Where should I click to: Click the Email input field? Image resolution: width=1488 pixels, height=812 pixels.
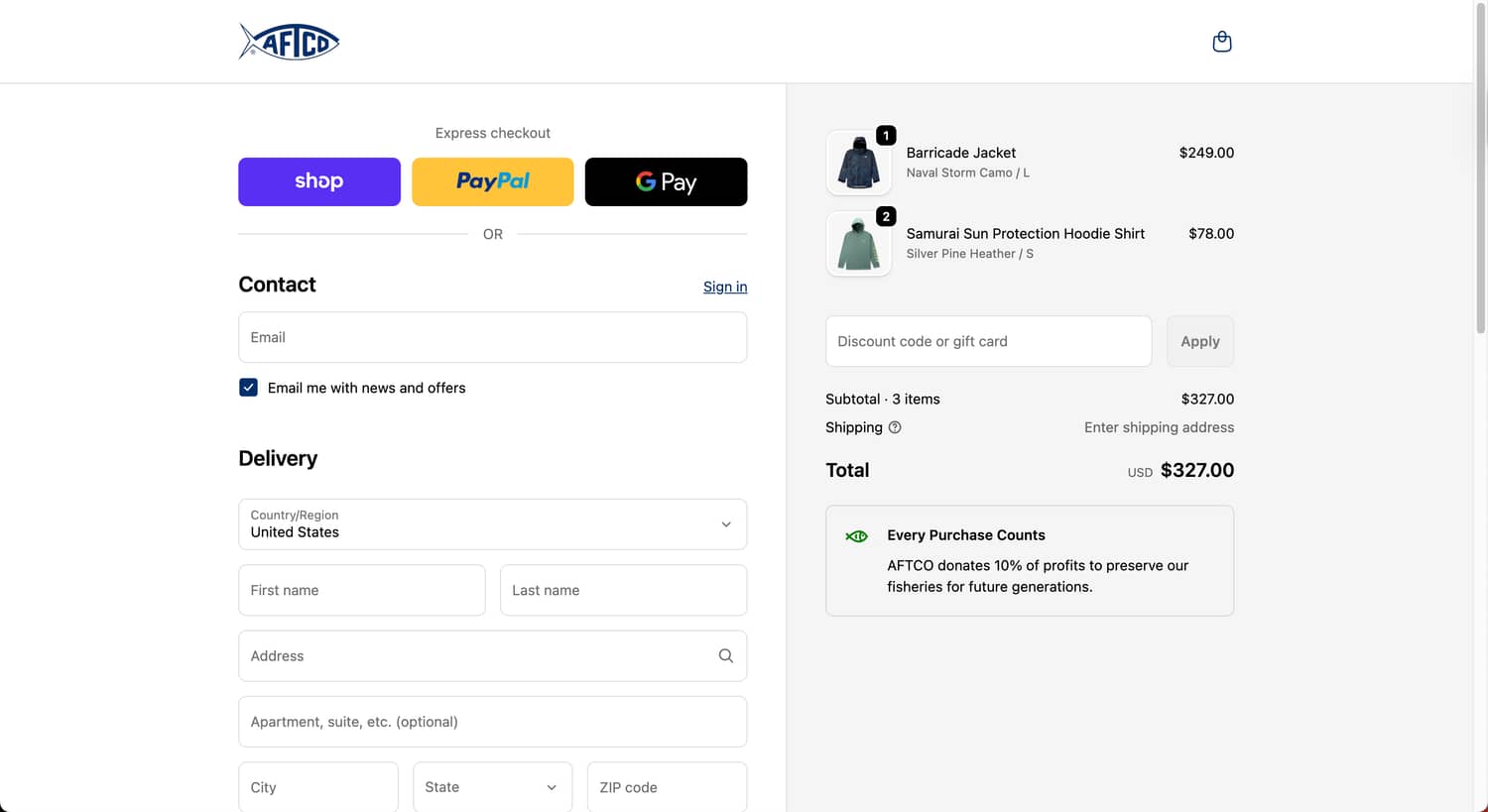coord(492,337)
